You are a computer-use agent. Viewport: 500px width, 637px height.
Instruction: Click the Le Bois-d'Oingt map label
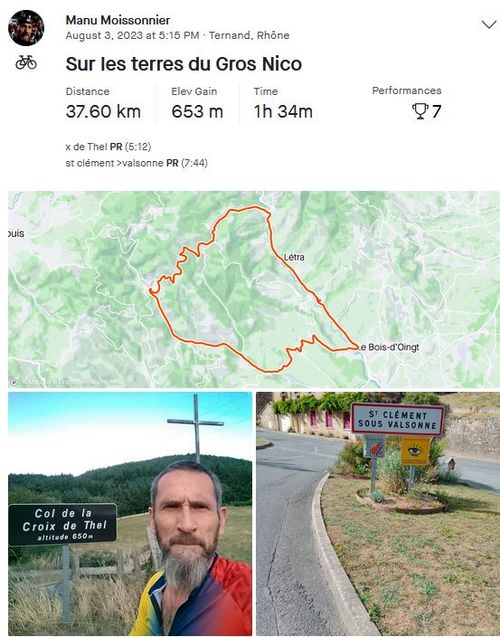click(390, 347)
